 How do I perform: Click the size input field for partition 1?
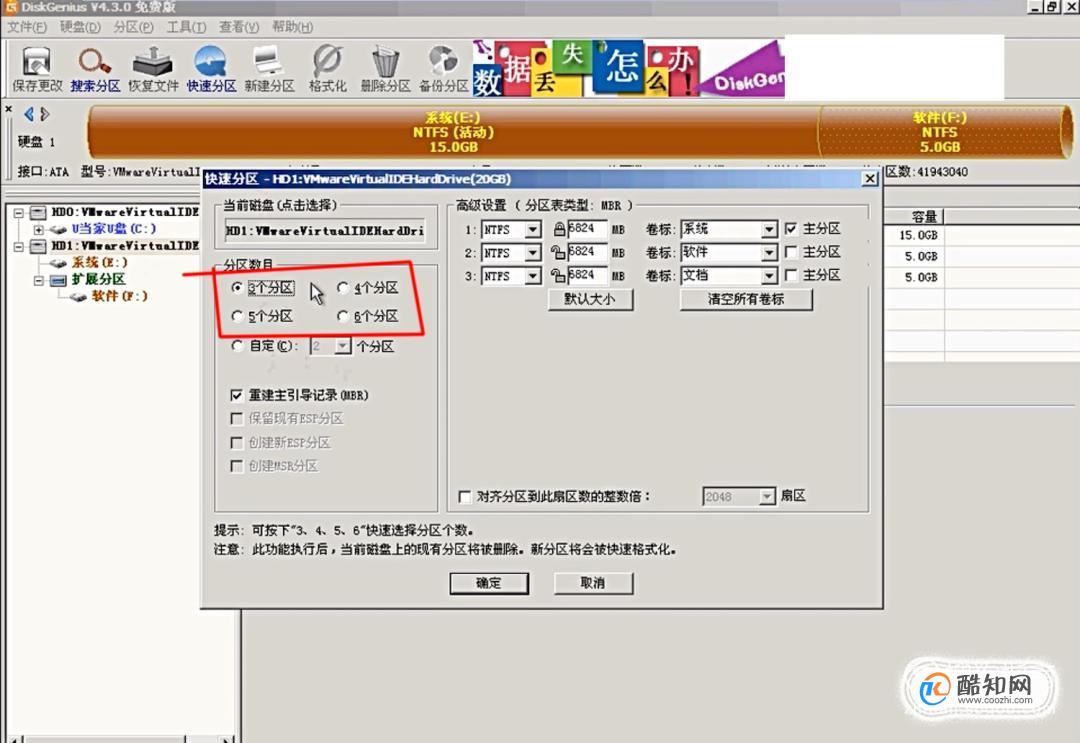click(587, 229)
